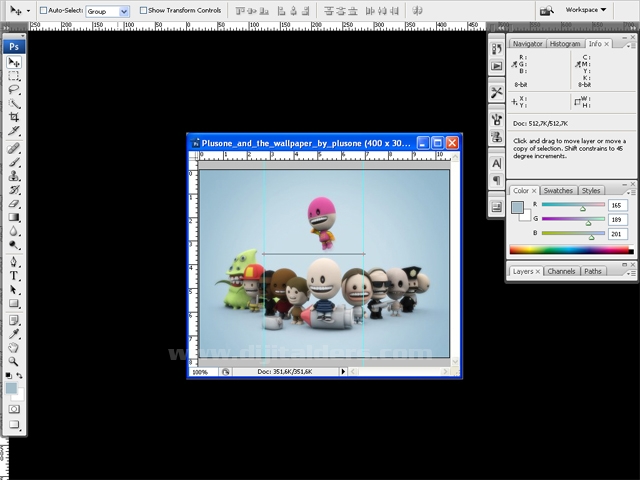Select the Zoom tool
Viewport: 640px width, 480px height.
pos(14,362)
